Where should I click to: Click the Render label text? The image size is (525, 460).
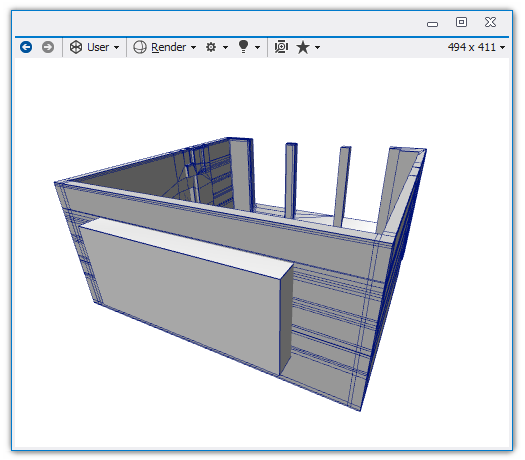tap(168, 47)
